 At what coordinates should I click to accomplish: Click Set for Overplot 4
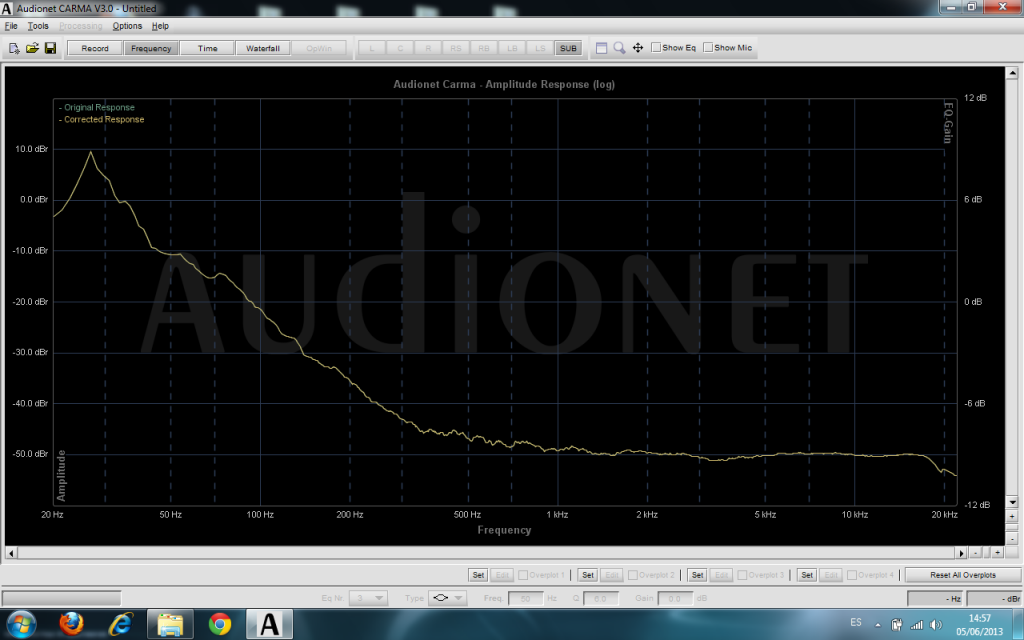click(807, 575)
